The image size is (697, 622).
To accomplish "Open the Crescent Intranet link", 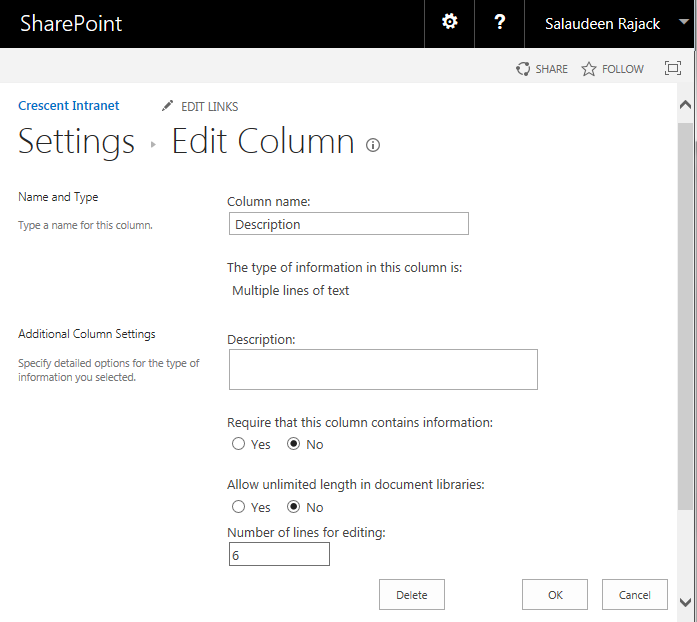I will [68, 105].
